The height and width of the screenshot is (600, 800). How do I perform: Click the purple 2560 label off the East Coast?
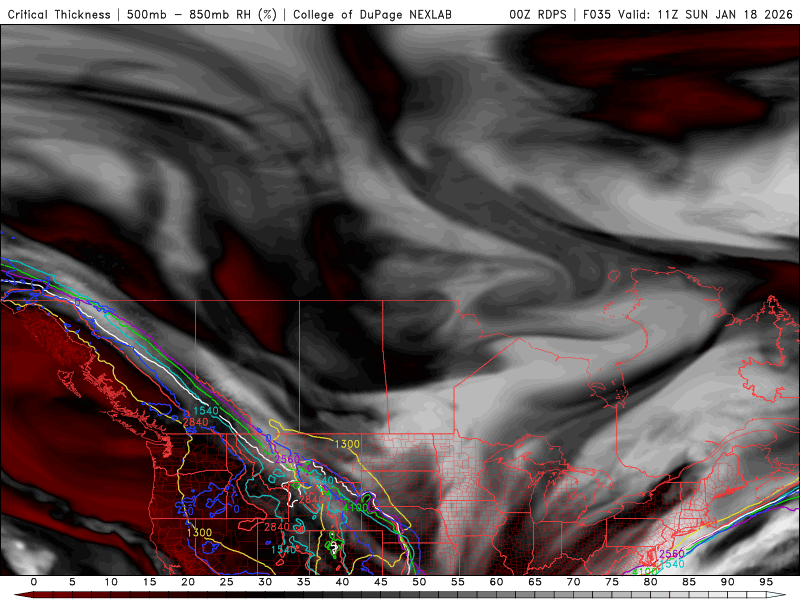(x=671, y=554)
